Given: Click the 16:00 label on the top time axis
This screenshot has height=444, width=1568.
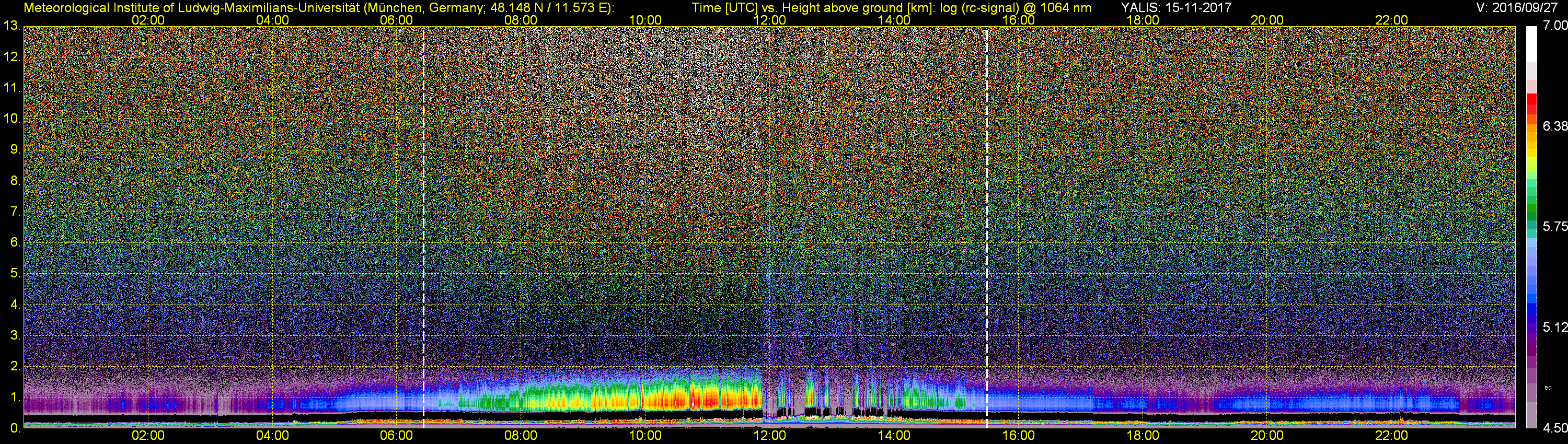Looking at the screenshot, I should pos(1018,20).
